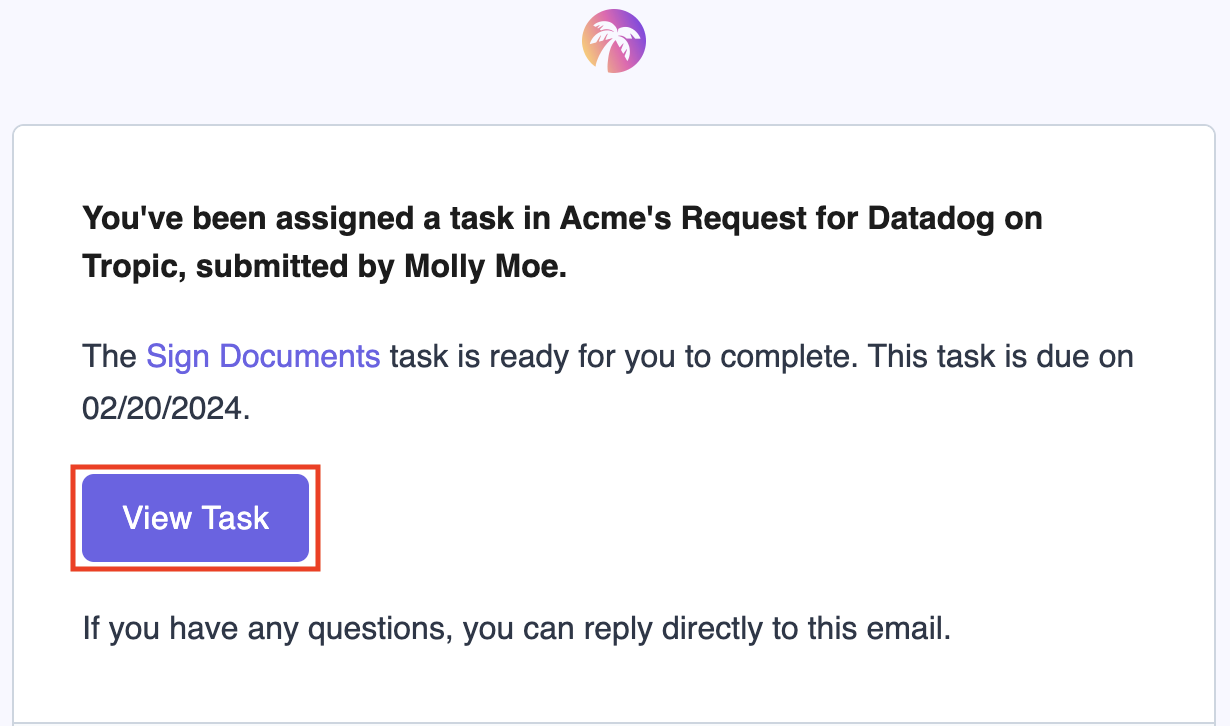Select the bold assigned-task heading text
The height and width of the screenshot is (726, 1230).
coord(562,243)
